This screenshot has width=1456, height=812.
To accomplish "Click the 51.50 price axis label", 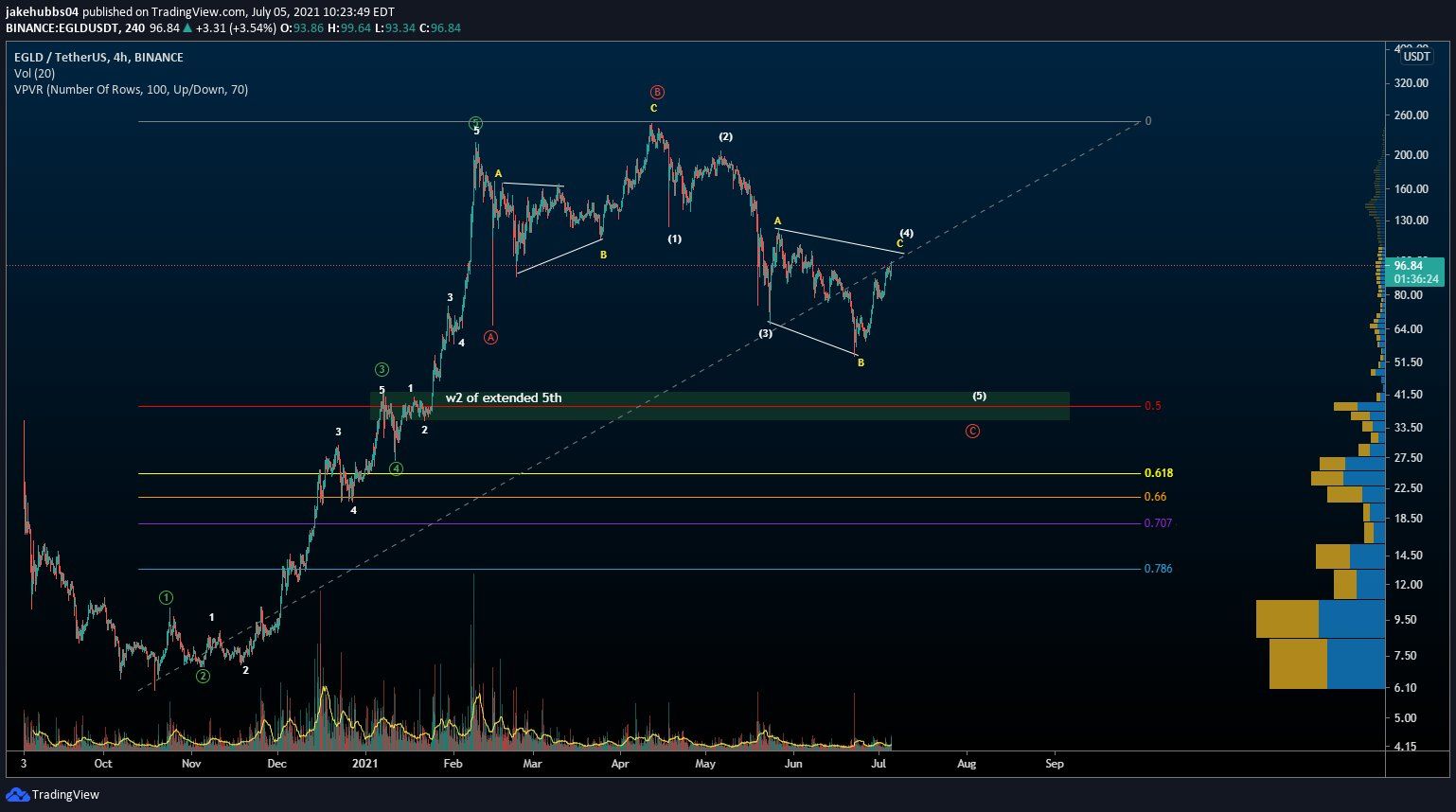I will (1409, 362).
